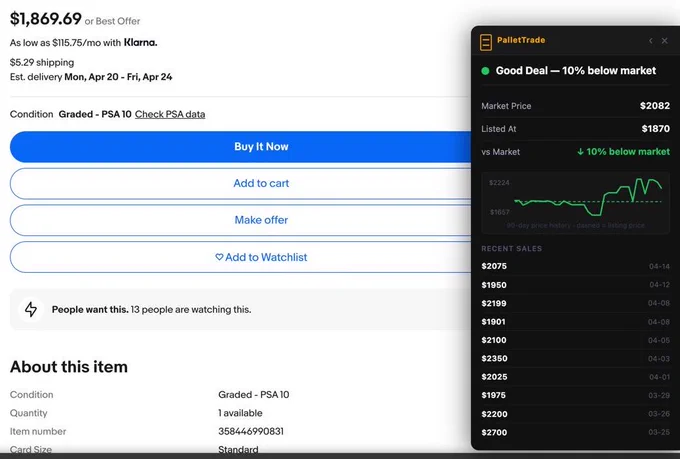Select the $2025 recent sale from 04-01
Image resolution: width=680 pixels, height=459 pixels.
click(x=575, y=377)
